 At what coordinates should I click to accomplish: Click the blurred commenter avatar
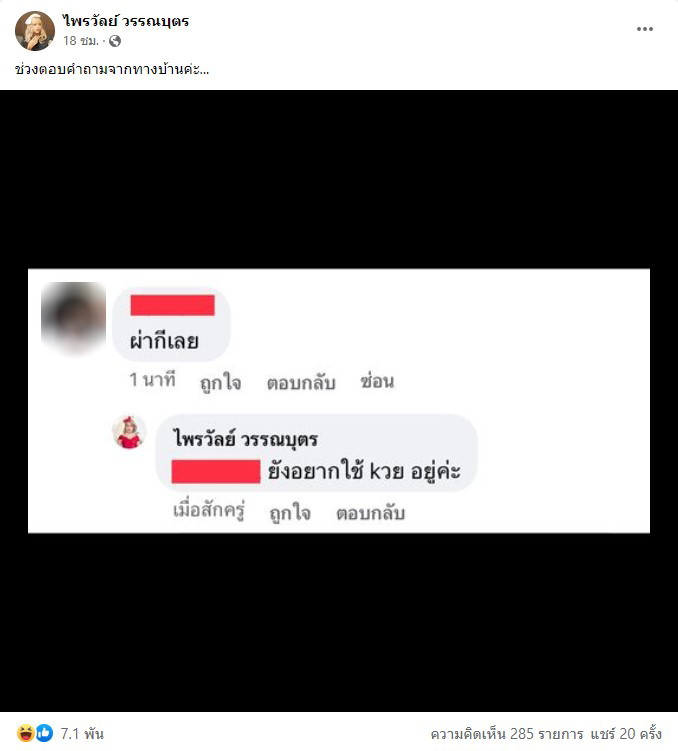tap(73, 318)
